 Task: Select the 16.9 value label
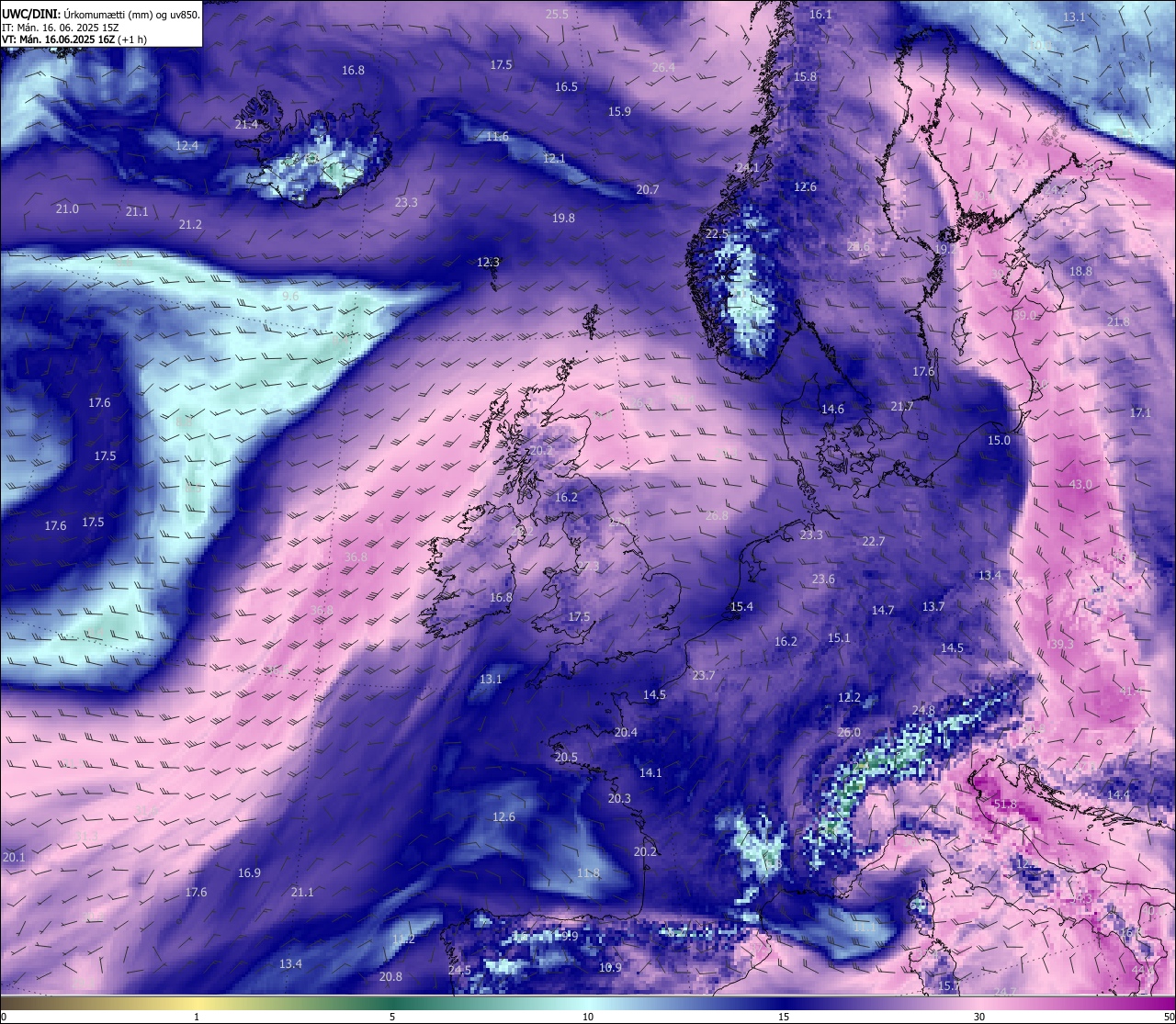tap(249, 872)
